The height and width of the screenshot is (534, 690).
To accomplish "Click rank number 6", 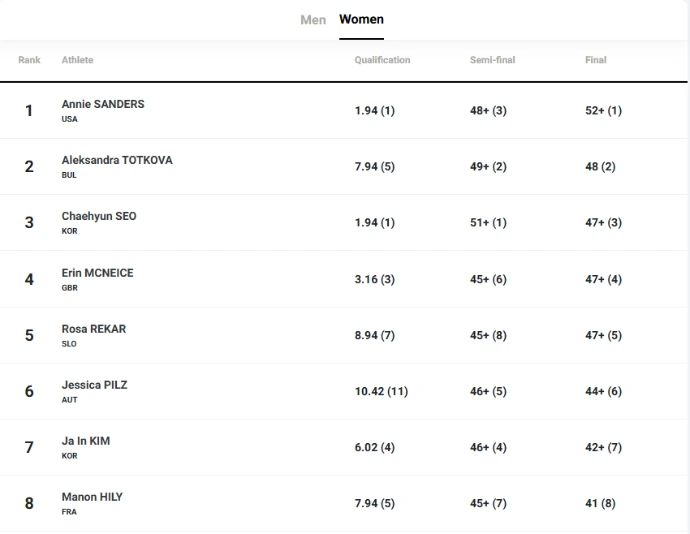I will point(29,391).
